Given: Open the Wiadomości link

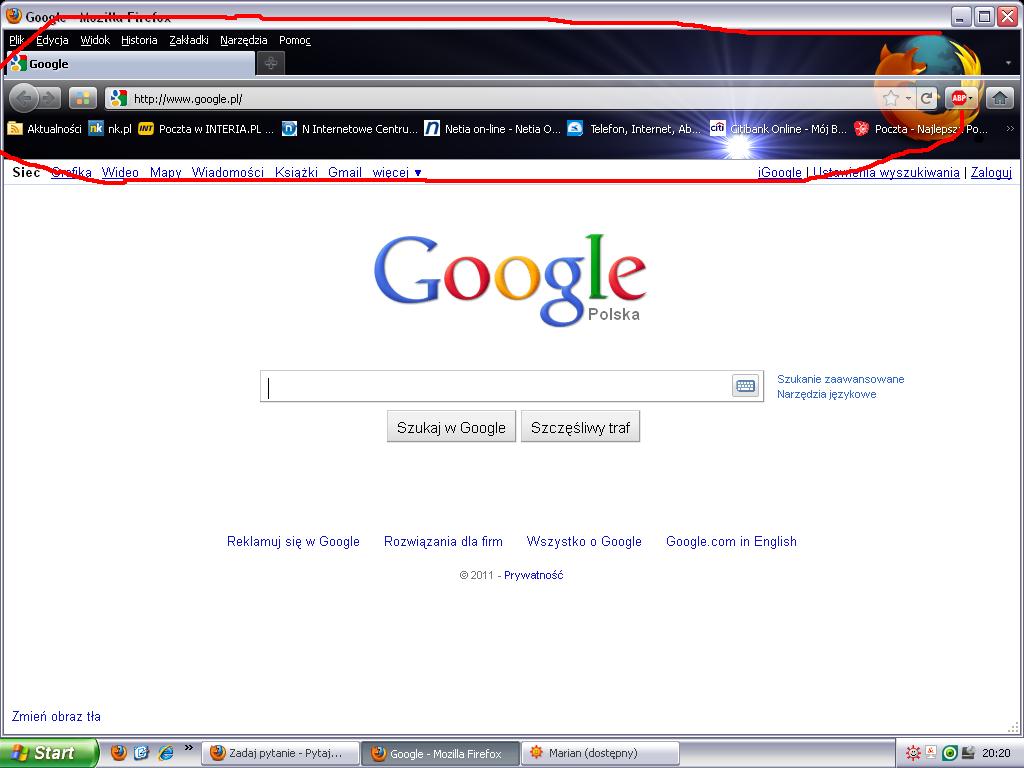Looking at the screenshot, I should click(x=228, y=172).
